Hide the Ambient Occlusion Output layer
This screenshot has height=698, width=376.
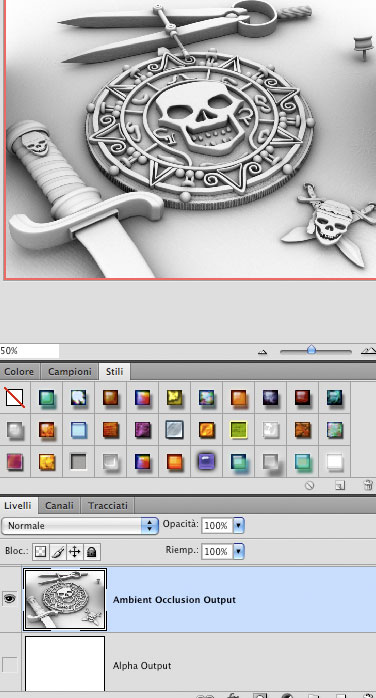[x=9, y=599]
